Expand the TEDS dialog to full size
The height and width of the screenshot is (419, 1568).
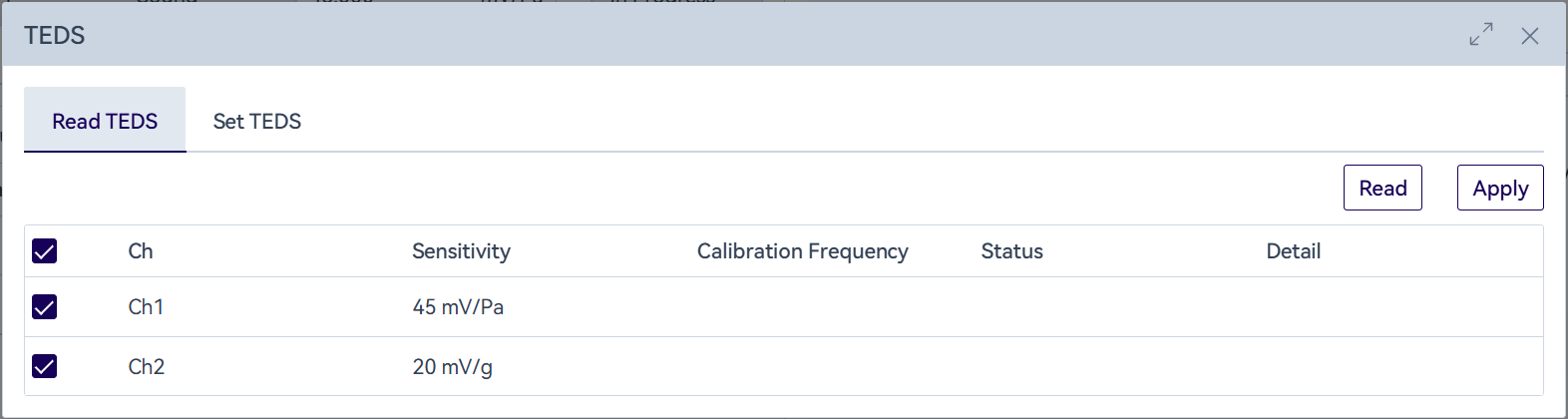(x=1481, y=35)
